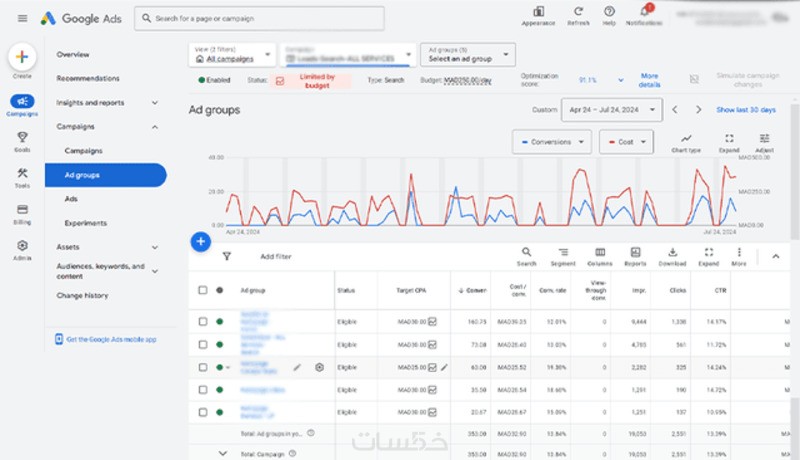Click Get the Google Ads mobile app
The height and width of the screenshot is (460, 800).
click(x=106, y=339)
